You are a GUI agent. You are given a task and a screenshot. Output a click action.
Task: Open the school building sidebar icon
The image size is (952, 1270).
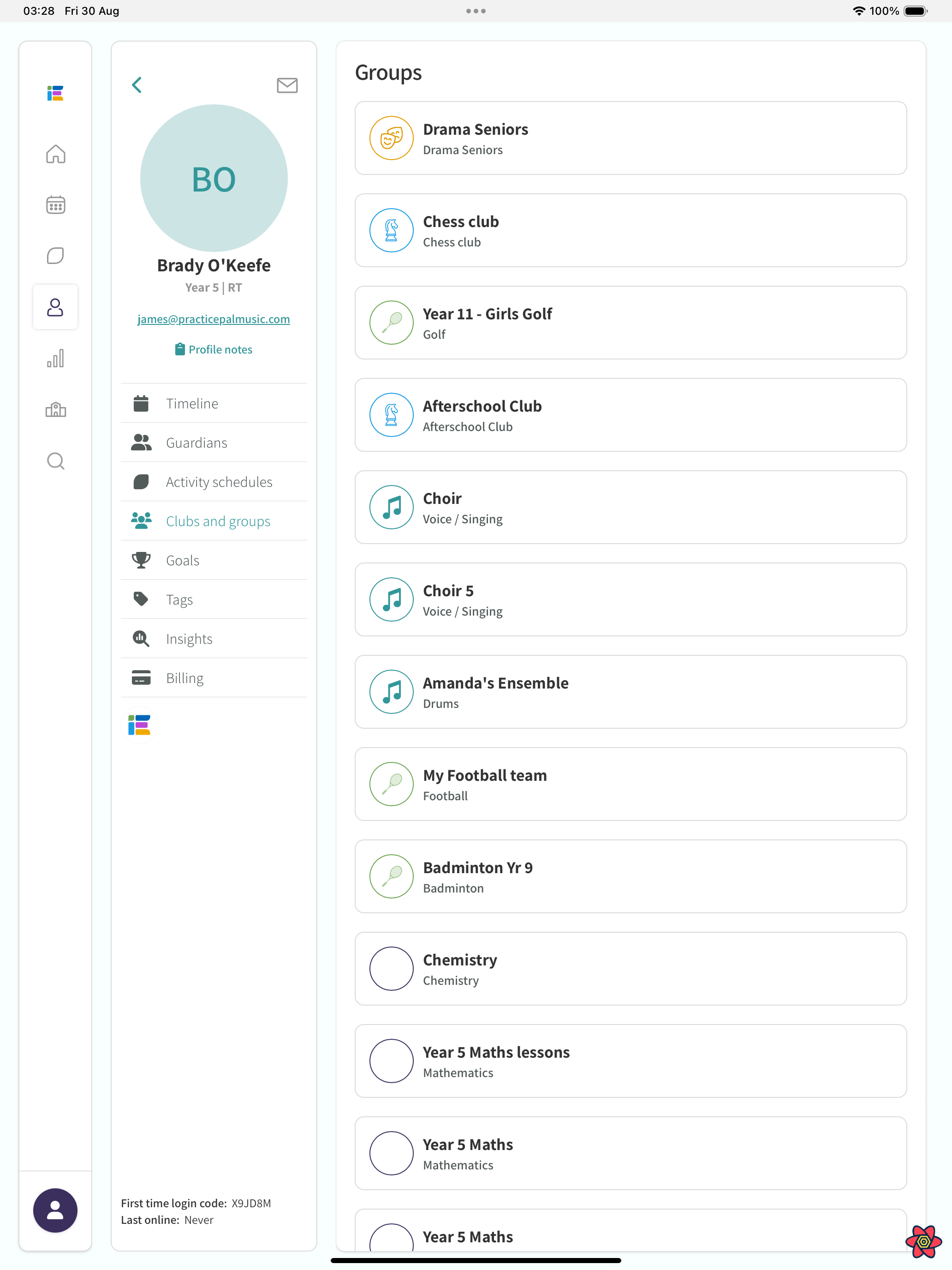(x=56, y=409)
